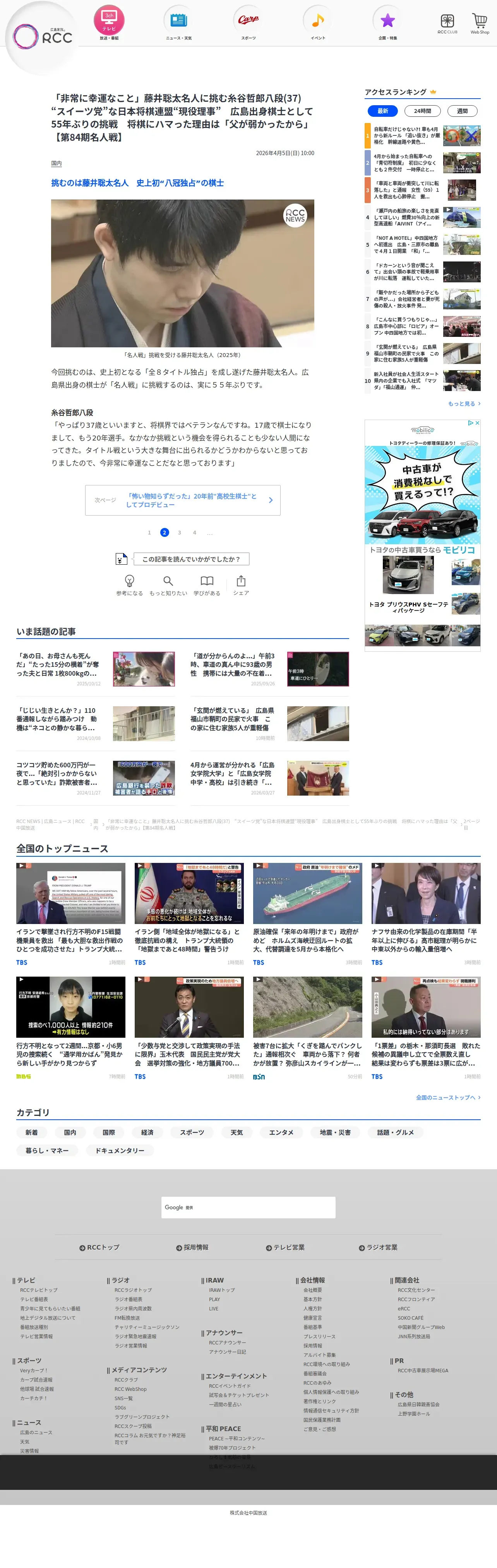Open the 行方不明 京都・小6男児 news thumbnail
The height and width of the screenshot is (1568, 497).
71,1007
